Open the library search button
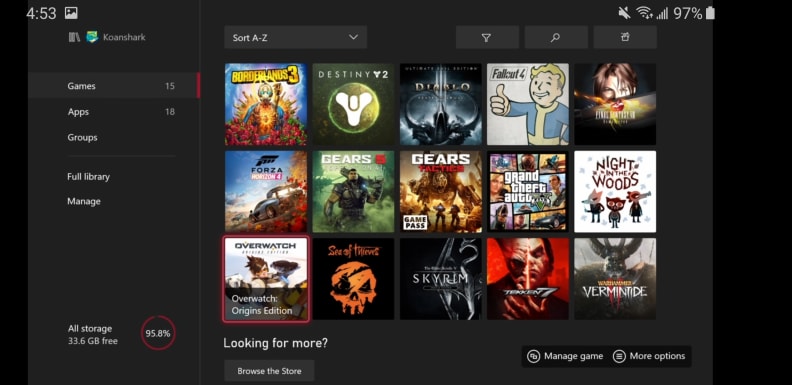The height and width of the screenshot is (385, 792). pos(556,37)
